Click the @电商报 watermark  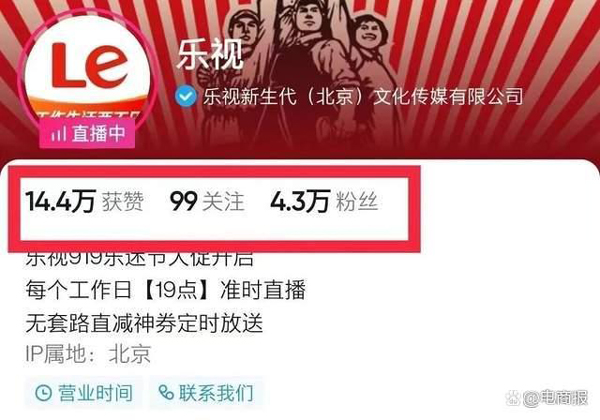(x=556, y=398)
